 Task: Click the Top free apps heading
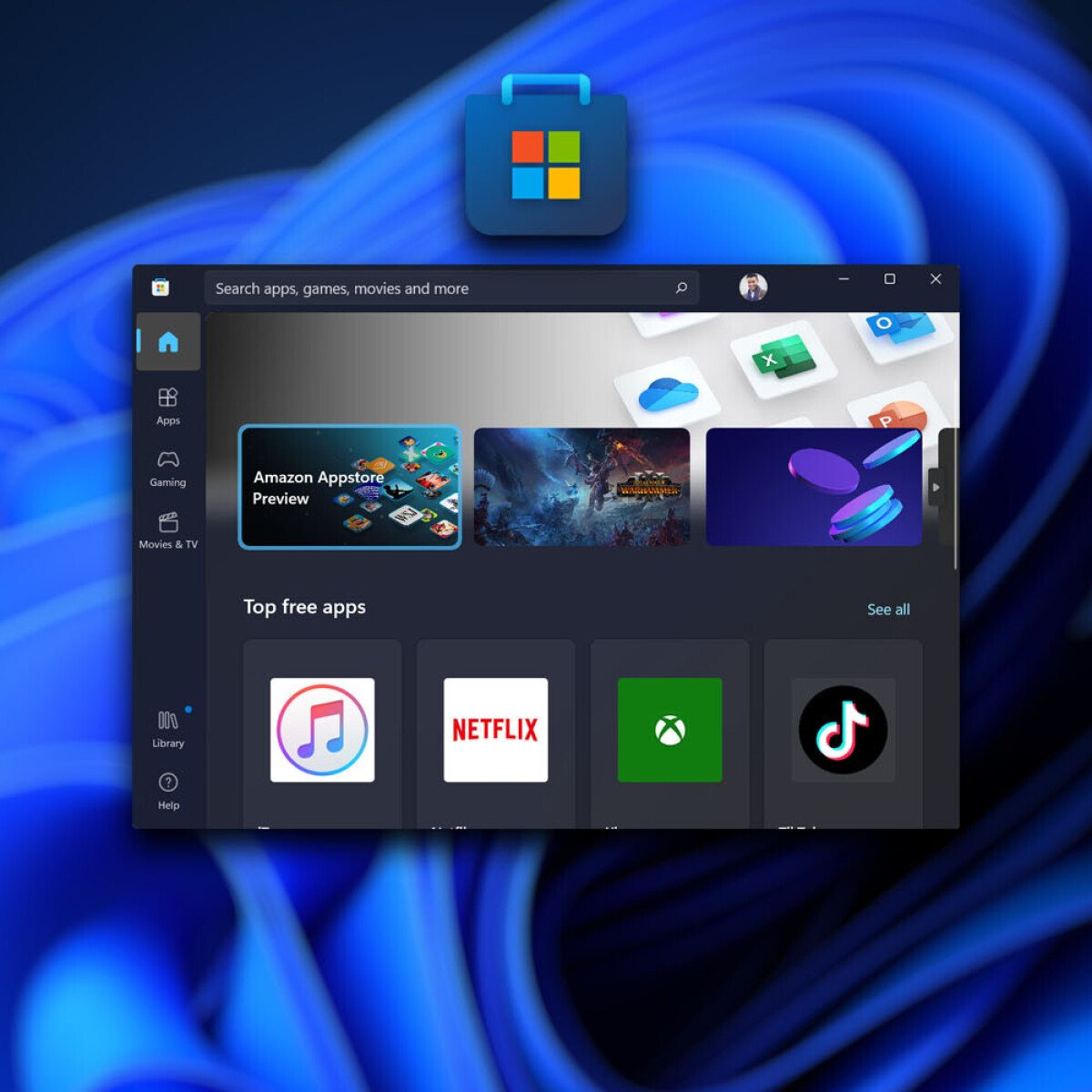point(305,607)
